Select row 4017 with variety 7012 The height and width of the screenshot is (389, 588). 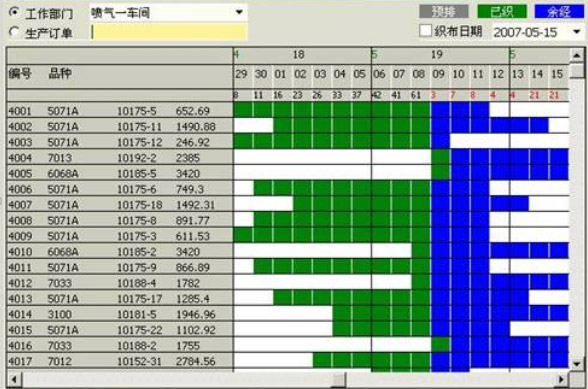tap(120, 361)
